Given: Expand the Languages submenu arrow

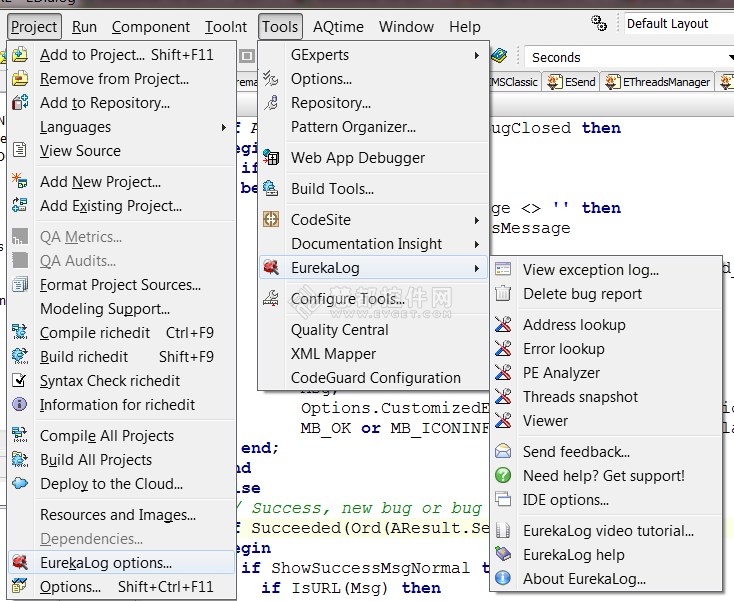Looking at the screenshot, I should [224, 127].
